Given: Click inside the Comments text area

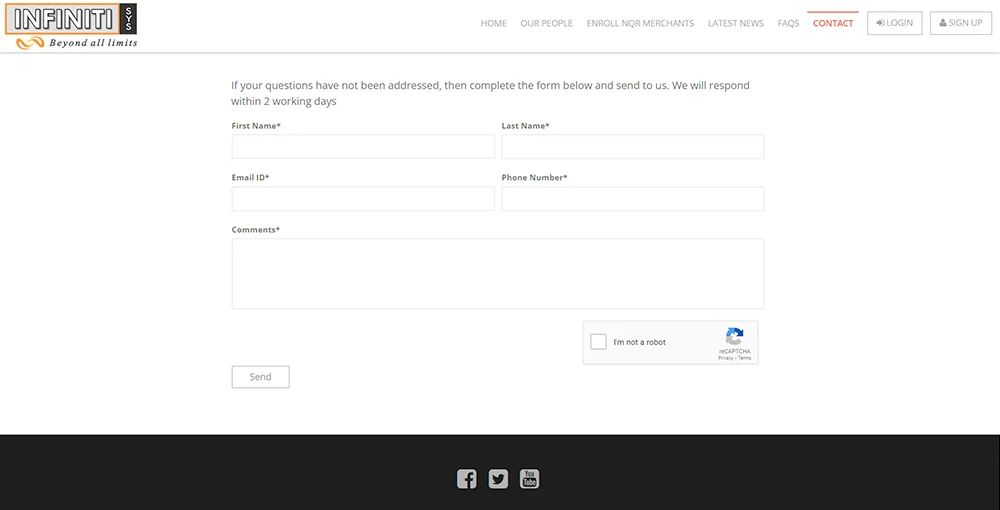Looking at the screenshot, I should pos(498,273).
